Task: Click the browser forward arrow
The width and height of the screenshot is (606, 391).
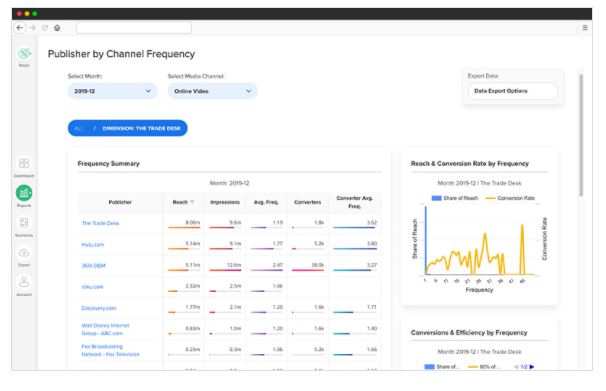Action: point(32,28)
